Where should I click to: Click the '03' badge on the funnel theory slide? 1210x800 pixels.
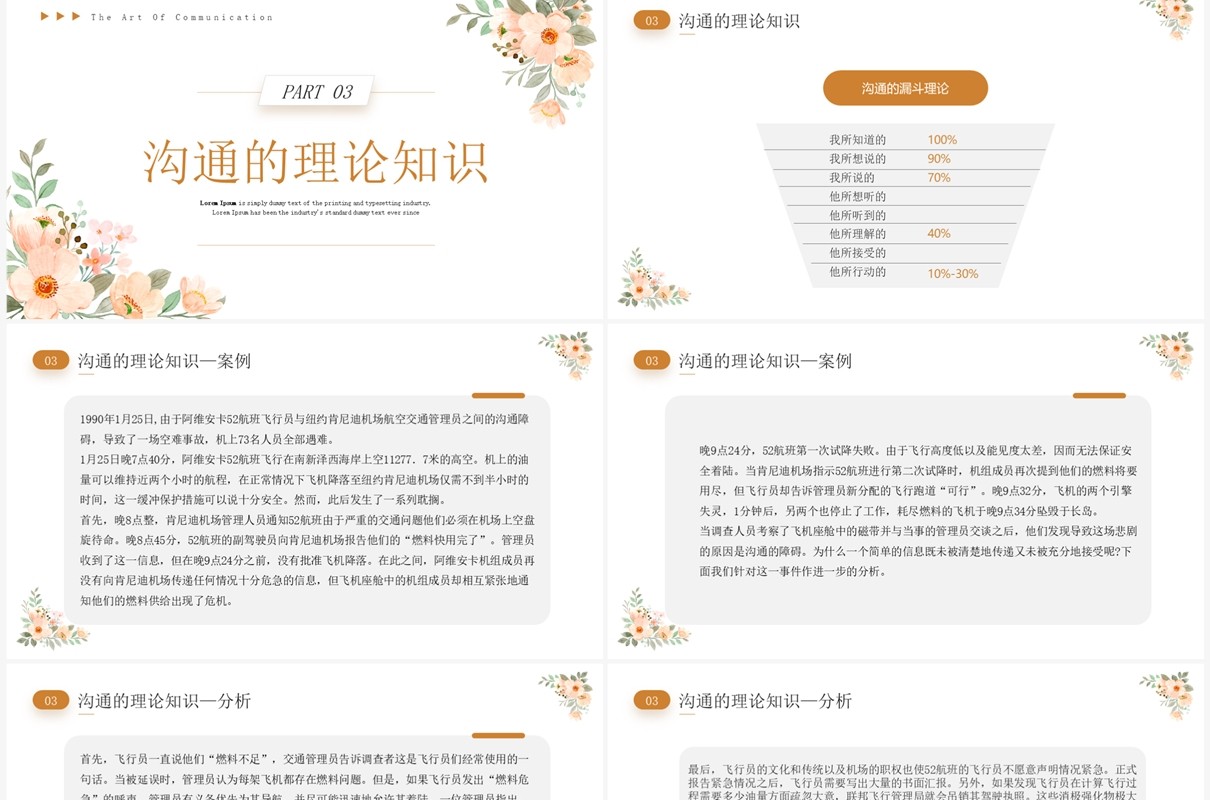tap(652, 20)
